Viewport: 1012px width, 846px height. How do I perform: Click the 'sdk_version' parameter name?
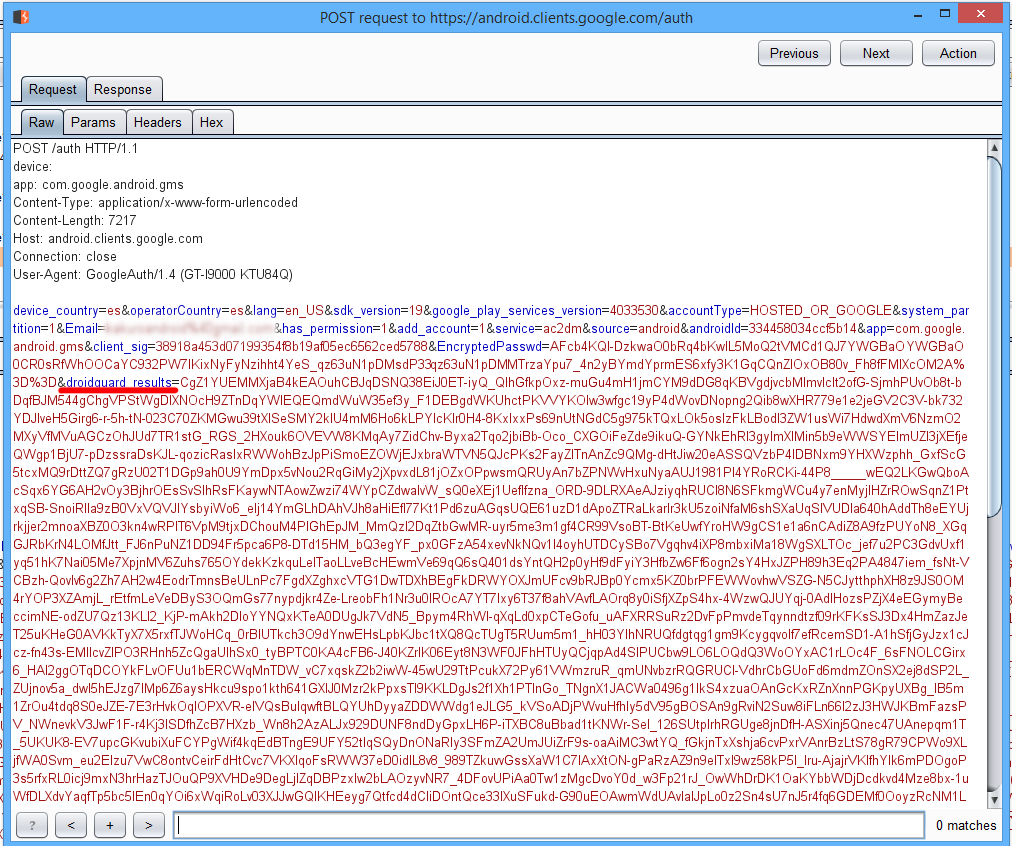[366, 311]
